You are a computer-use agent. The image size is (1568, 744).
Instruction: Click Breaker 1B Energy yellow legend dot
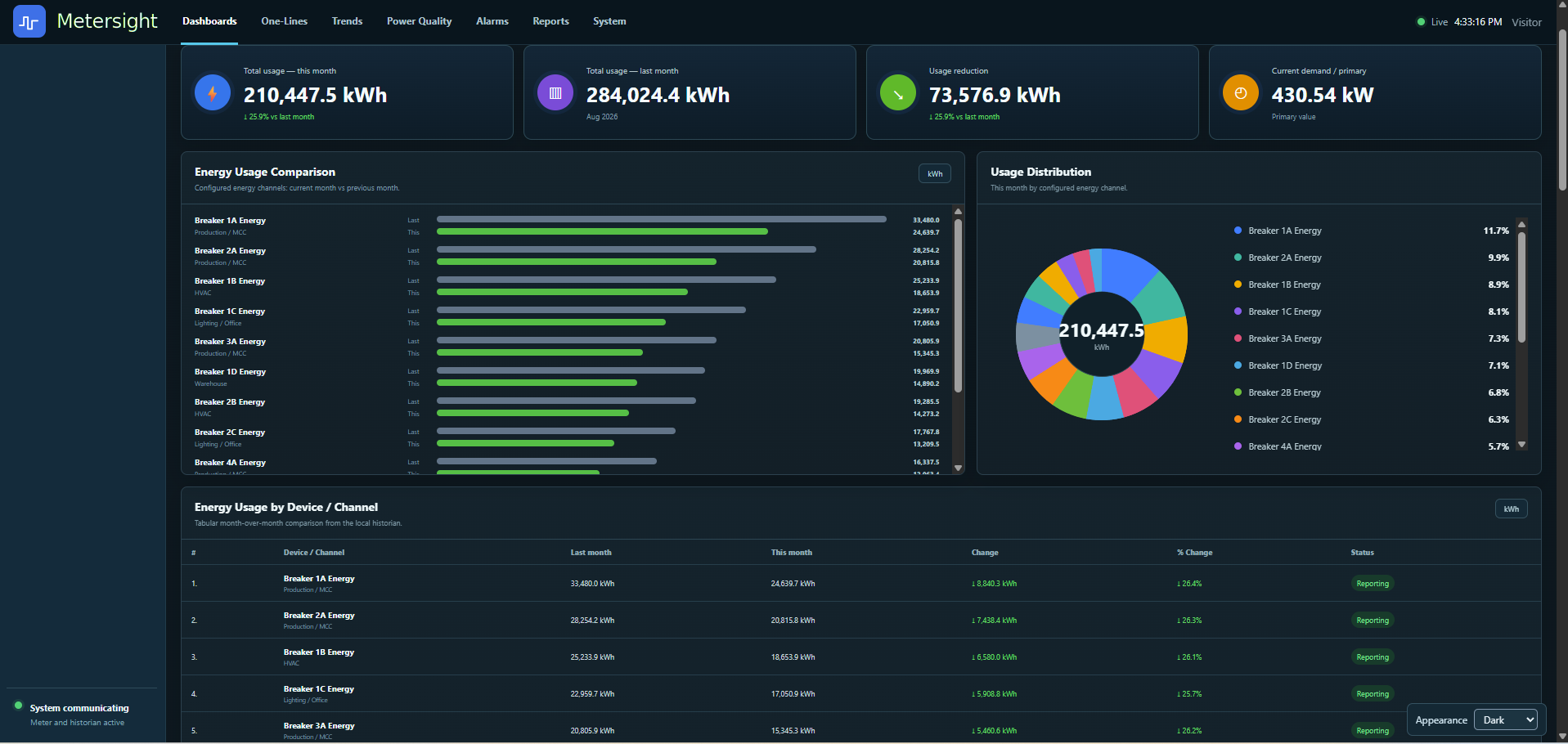click(1238, 285)
